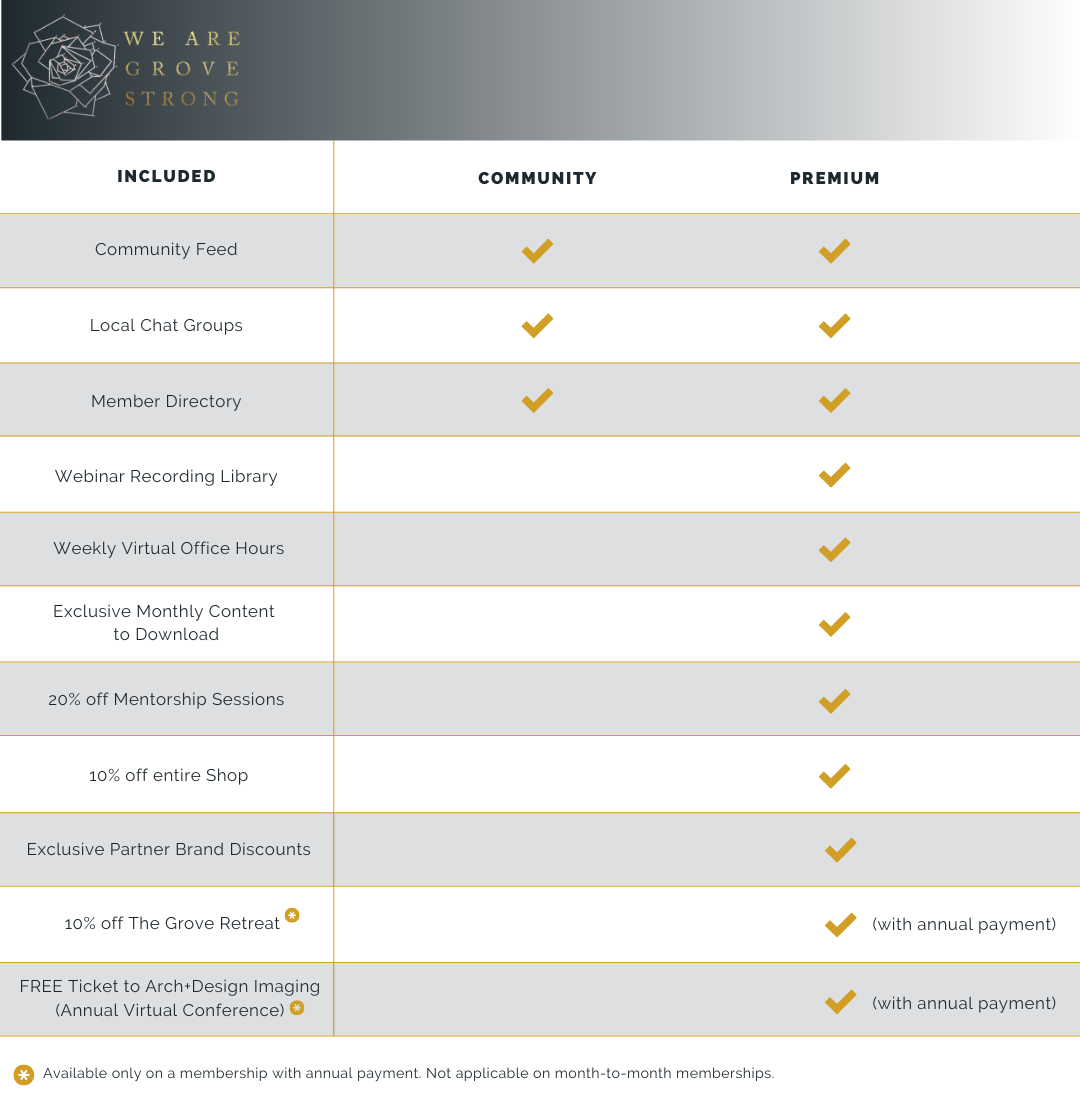Image resolution: width=1080 pixels, height=1100 pixels.
Task: Click the asterisk badge beside The Grove Retreat
Action: 292,915
